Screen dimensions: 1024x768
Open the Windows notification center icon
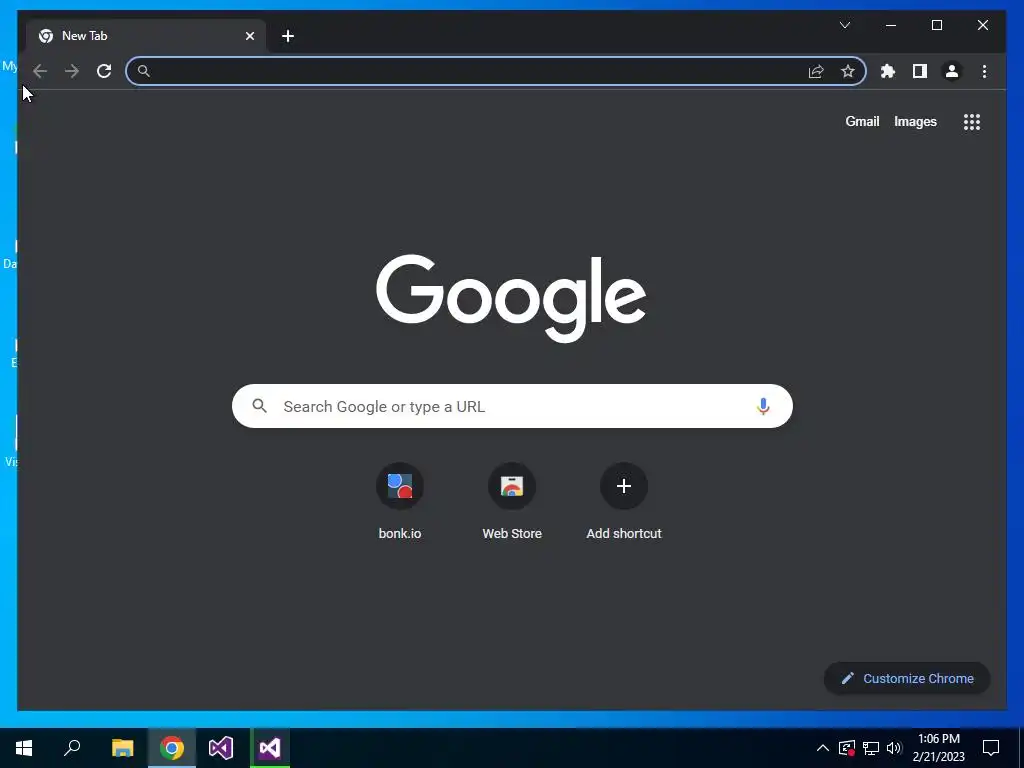(x=991, y=748)
